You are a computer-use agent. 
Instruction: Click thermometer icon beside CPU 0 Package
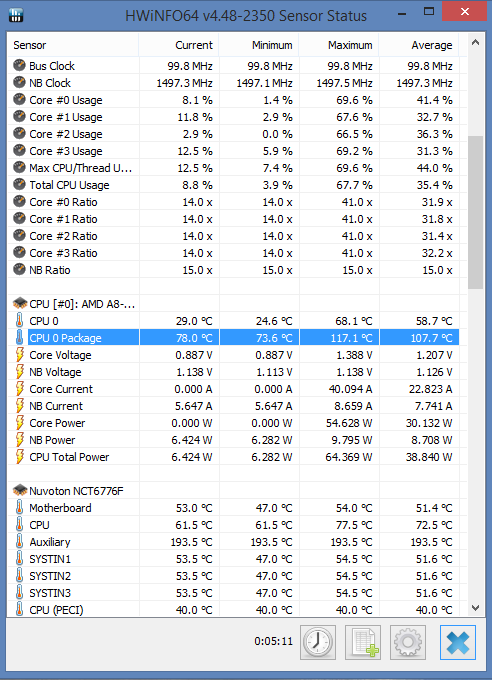(20, 337)
